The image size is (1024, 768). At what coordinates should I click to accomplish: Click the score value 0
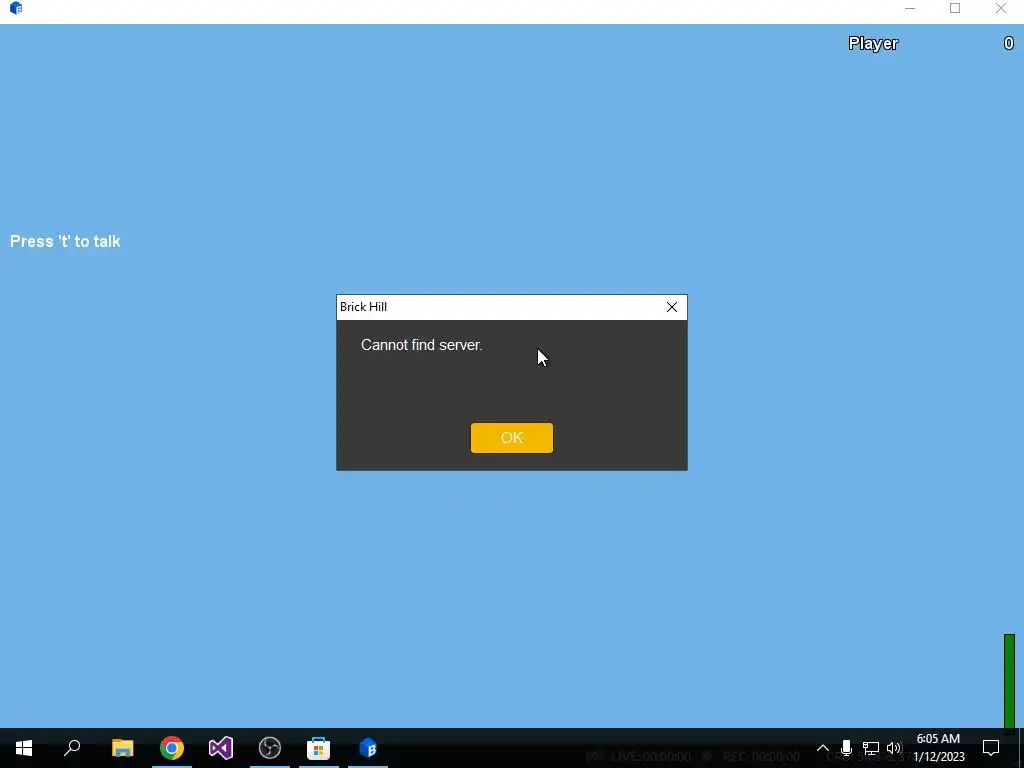pos(1008,44)
